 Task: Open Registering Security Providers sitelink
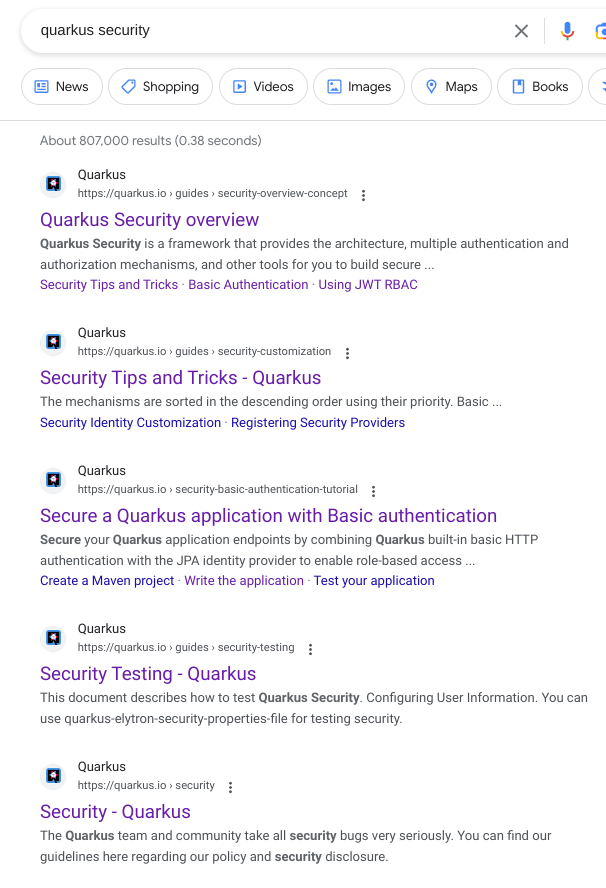tap(318, 423)
